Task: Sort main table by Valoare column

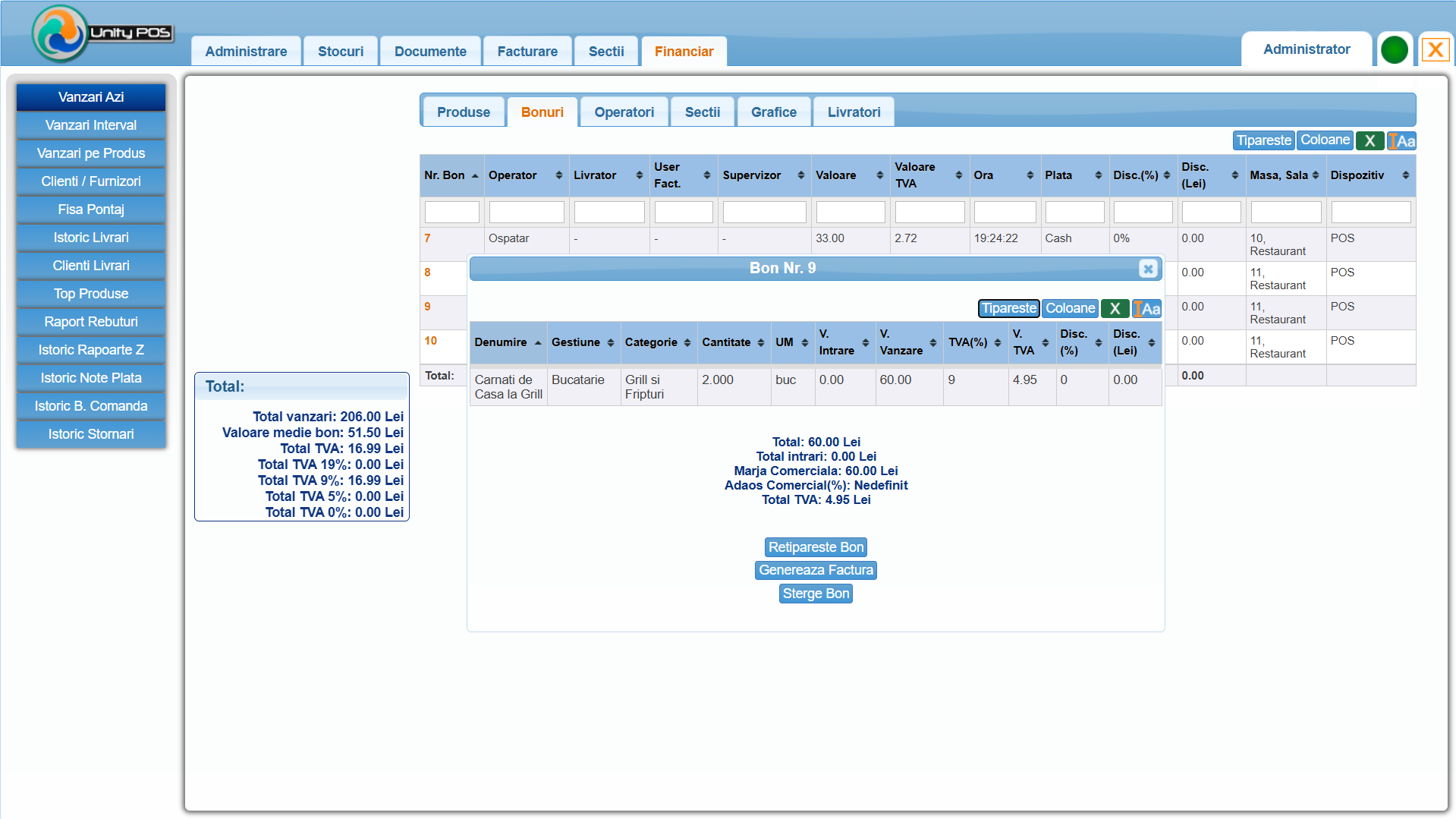Action: (849, 175)
